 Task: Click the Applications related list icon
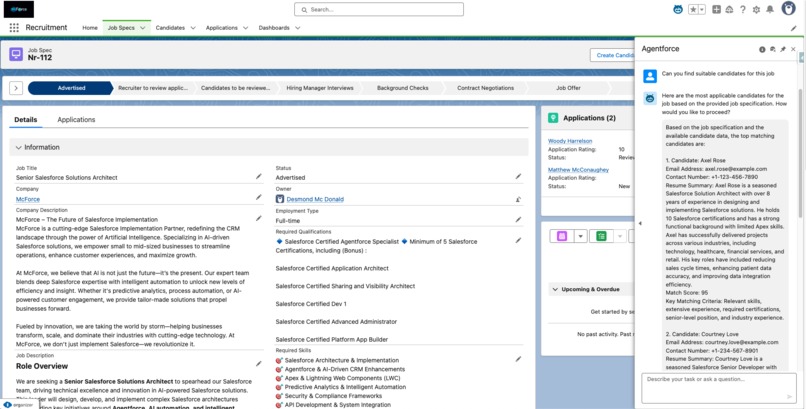tap(553, 118)
